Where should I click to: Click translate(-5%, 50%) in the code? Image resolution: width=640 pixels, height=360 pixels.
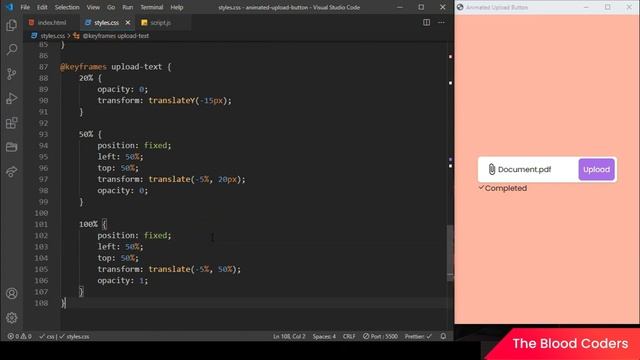point(192,269)
